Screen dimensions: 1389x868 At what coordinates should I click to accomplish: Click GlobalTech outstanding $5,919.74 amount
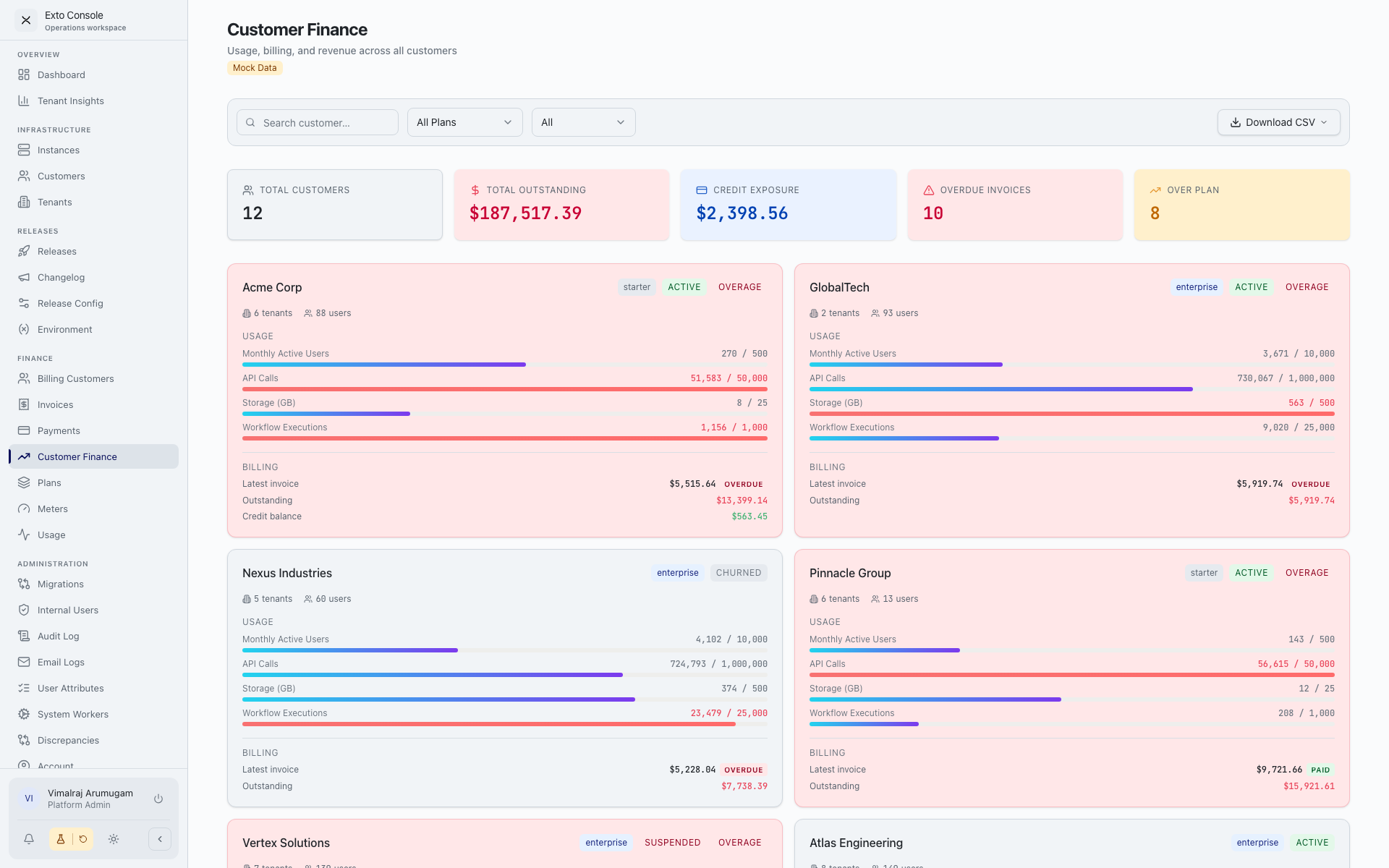(1312, 501)
